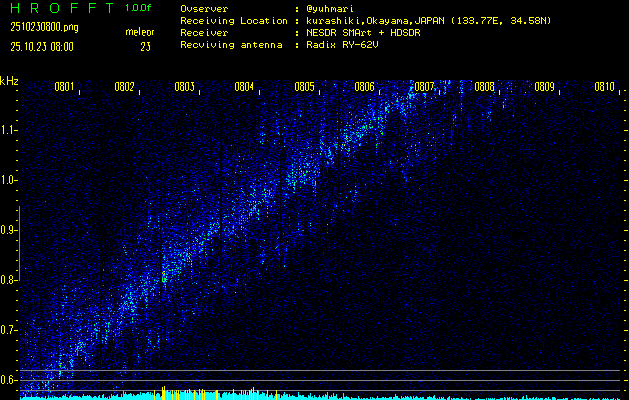Click the kHz axis unit label

pos(9,80)
